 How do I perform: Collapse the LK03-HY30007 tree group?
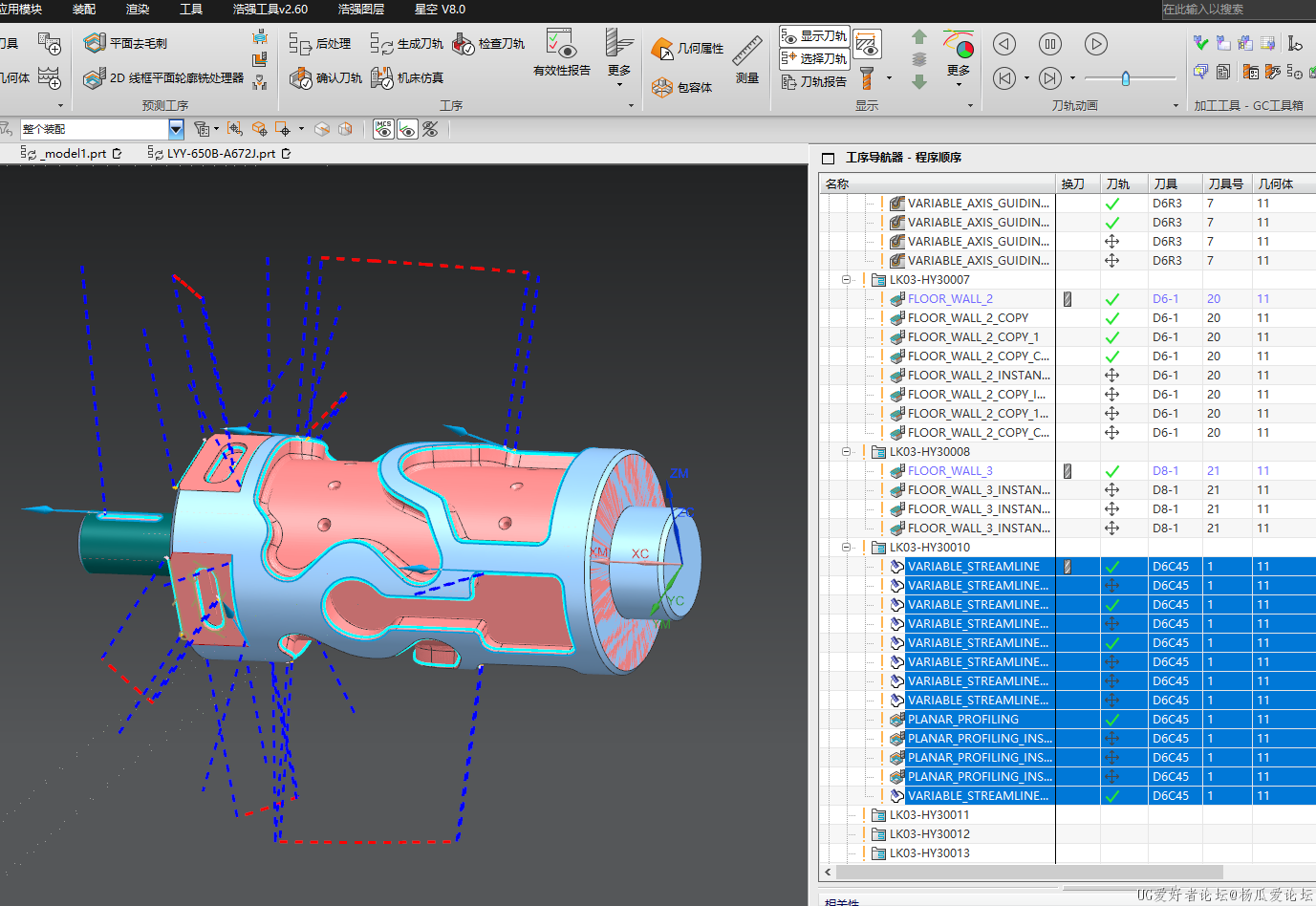(x=846, y=280)
